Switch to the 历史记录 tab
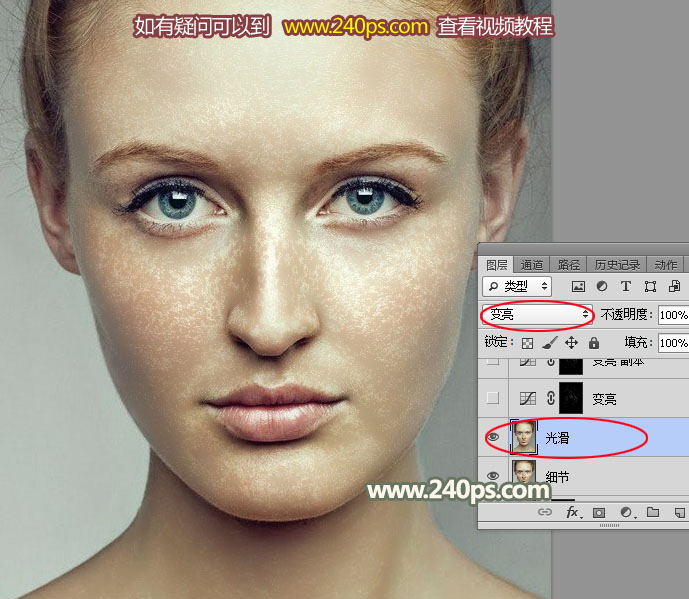Screen dimensions: 689x599 pos(617,265)
